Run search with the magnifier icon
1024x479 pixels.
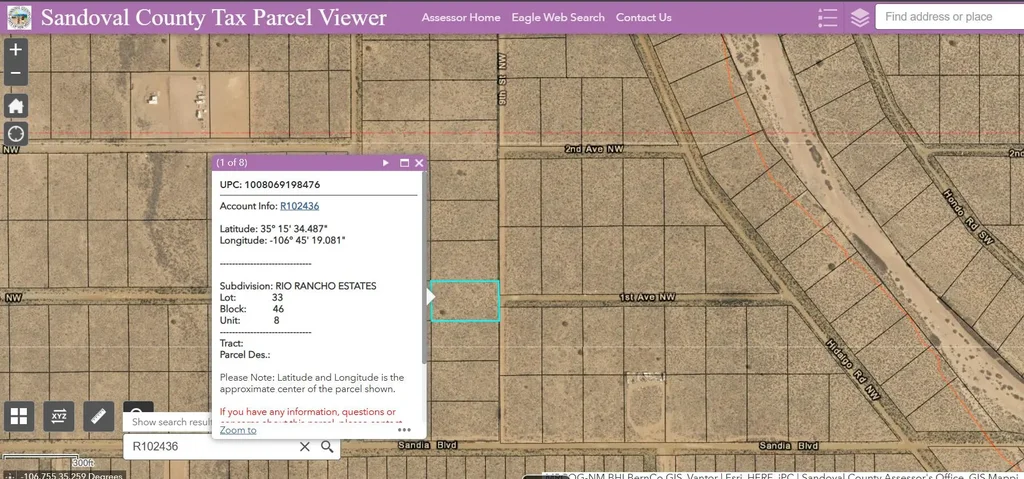[327, 447]
